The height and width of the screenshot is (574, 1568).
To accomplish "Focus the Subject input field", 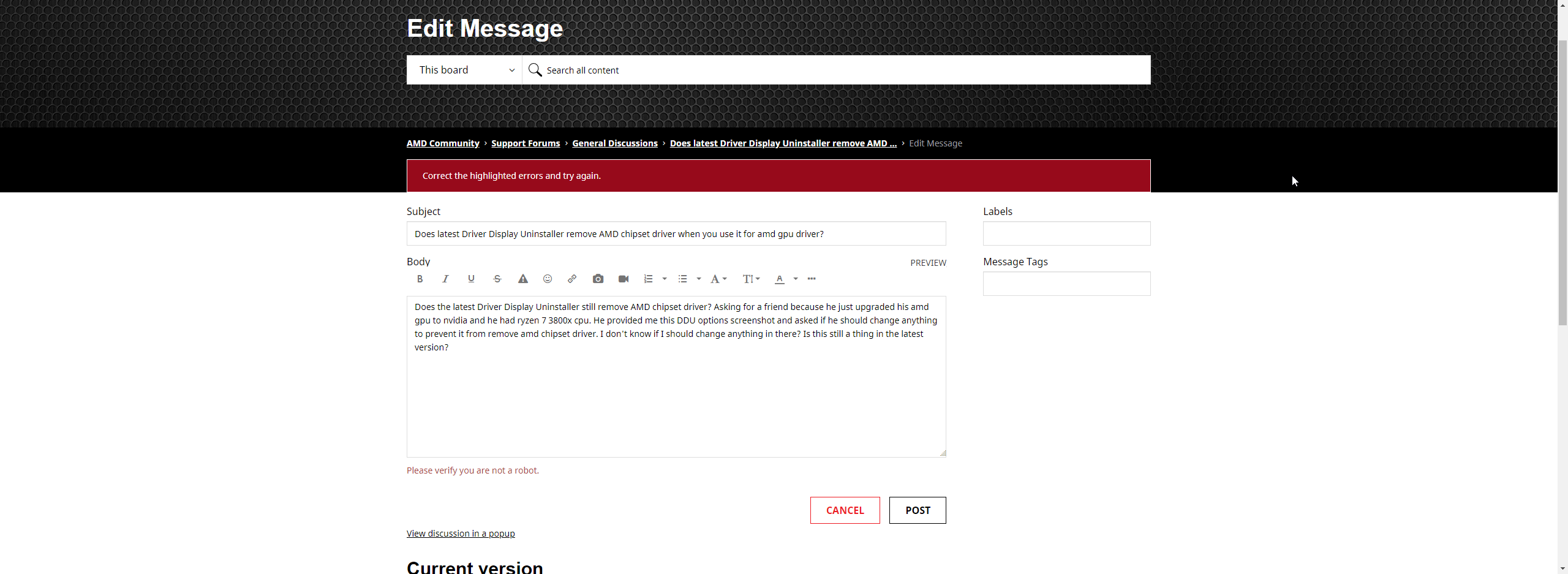I will (676, 233).
